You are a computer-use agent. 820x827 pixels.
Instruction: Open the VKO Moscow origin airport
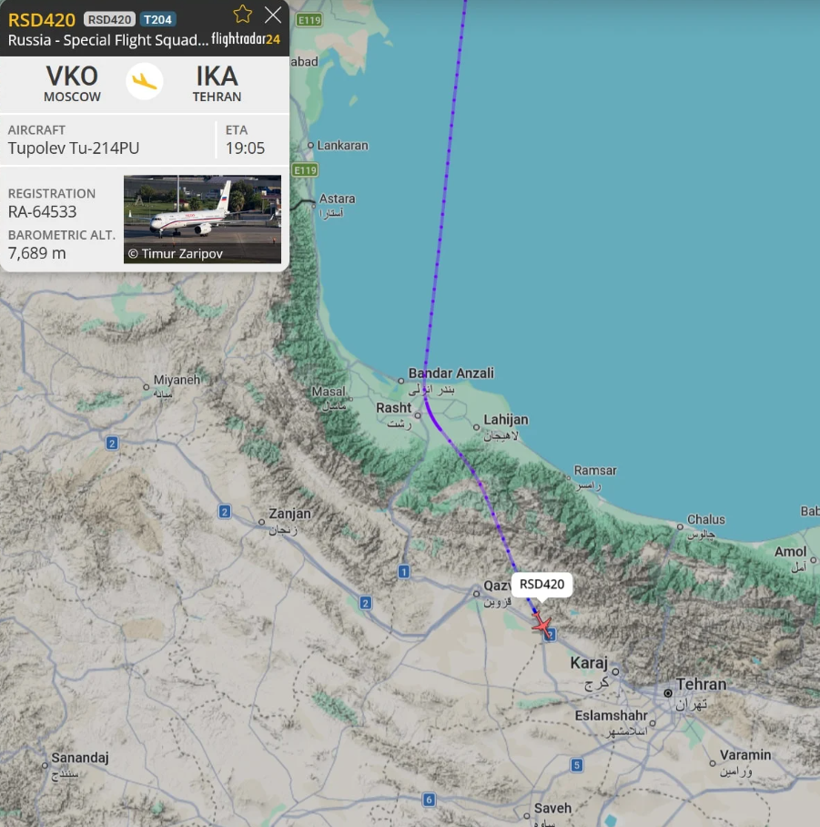[x=72, y=83]
